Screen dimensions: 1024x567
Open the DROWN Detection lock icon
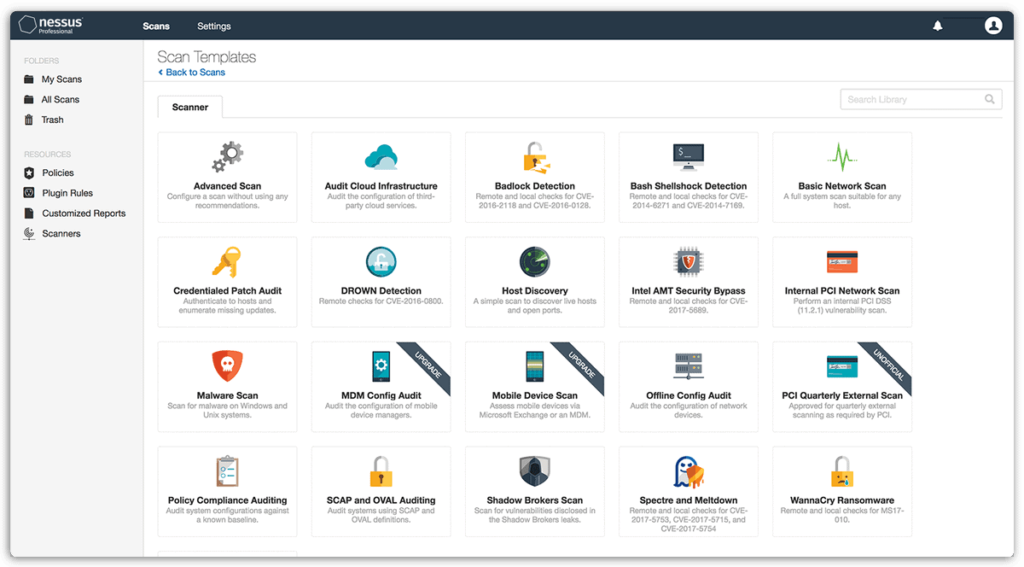[381, 262]
